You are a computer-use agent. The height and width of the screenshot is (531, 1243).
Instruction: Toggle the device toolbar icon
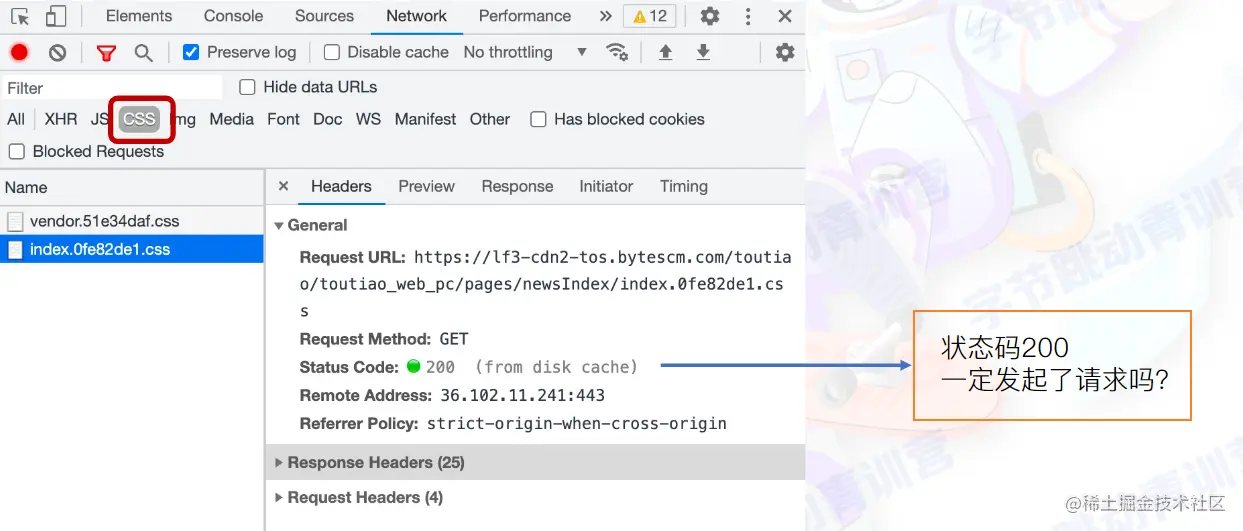pos(56,16)
